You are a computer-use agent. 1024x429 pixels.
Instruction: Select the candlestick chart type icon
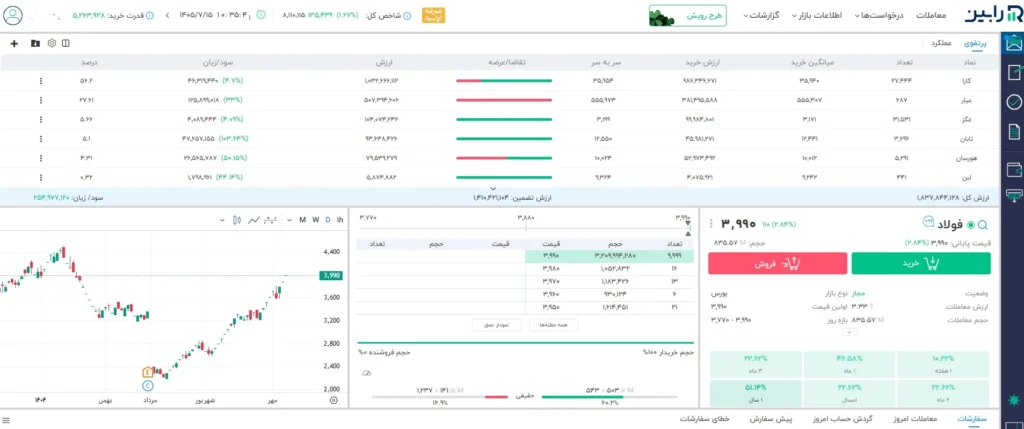(x=237, y=220)
